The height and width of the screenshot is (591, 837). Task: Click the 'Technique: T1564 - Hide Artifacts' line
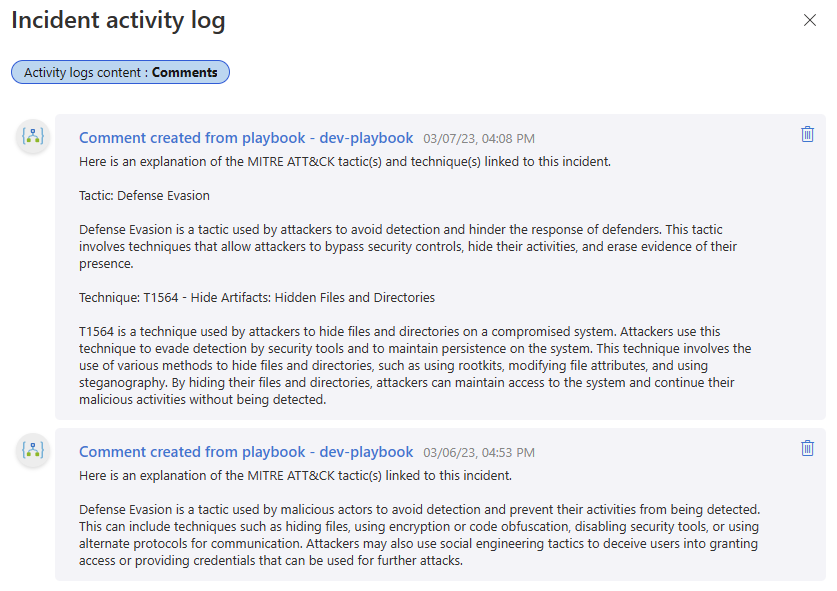click(x=256, y=298)
